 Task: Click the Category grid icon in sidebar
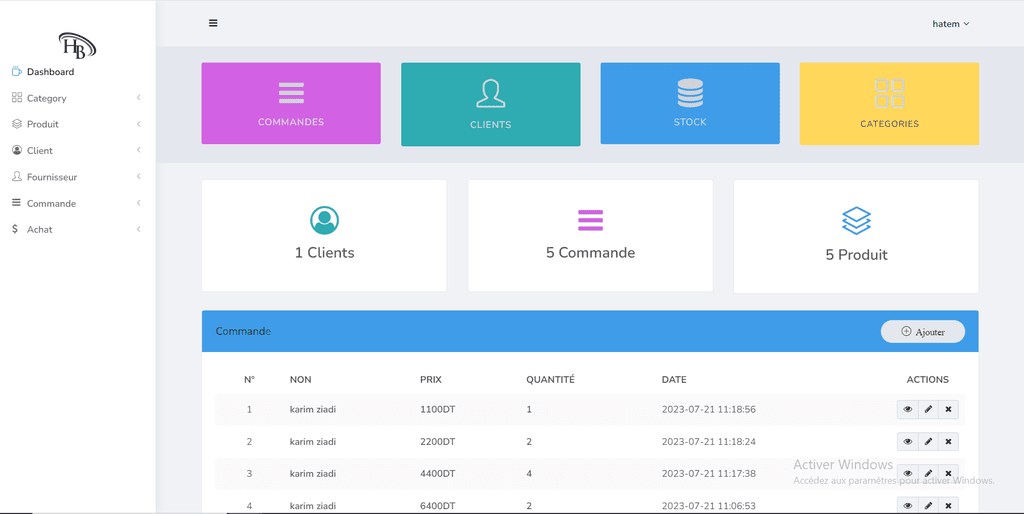click(x=17, y=97)
